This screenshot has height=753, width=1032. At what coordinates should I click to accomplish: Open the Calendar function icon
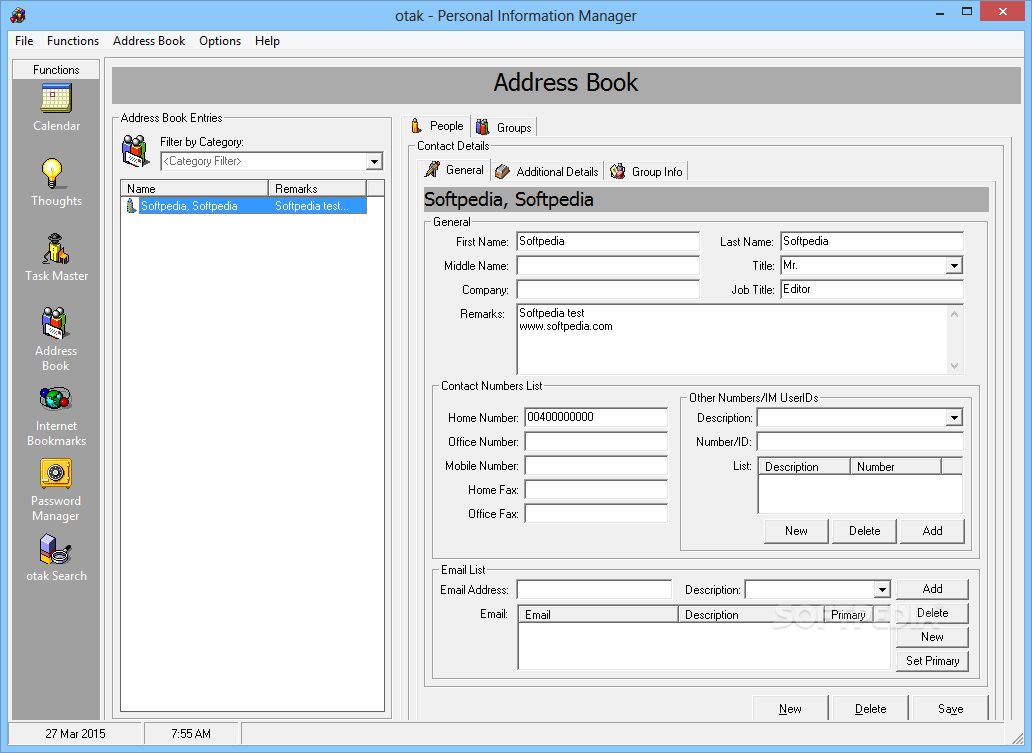click(x=56, y=99)
